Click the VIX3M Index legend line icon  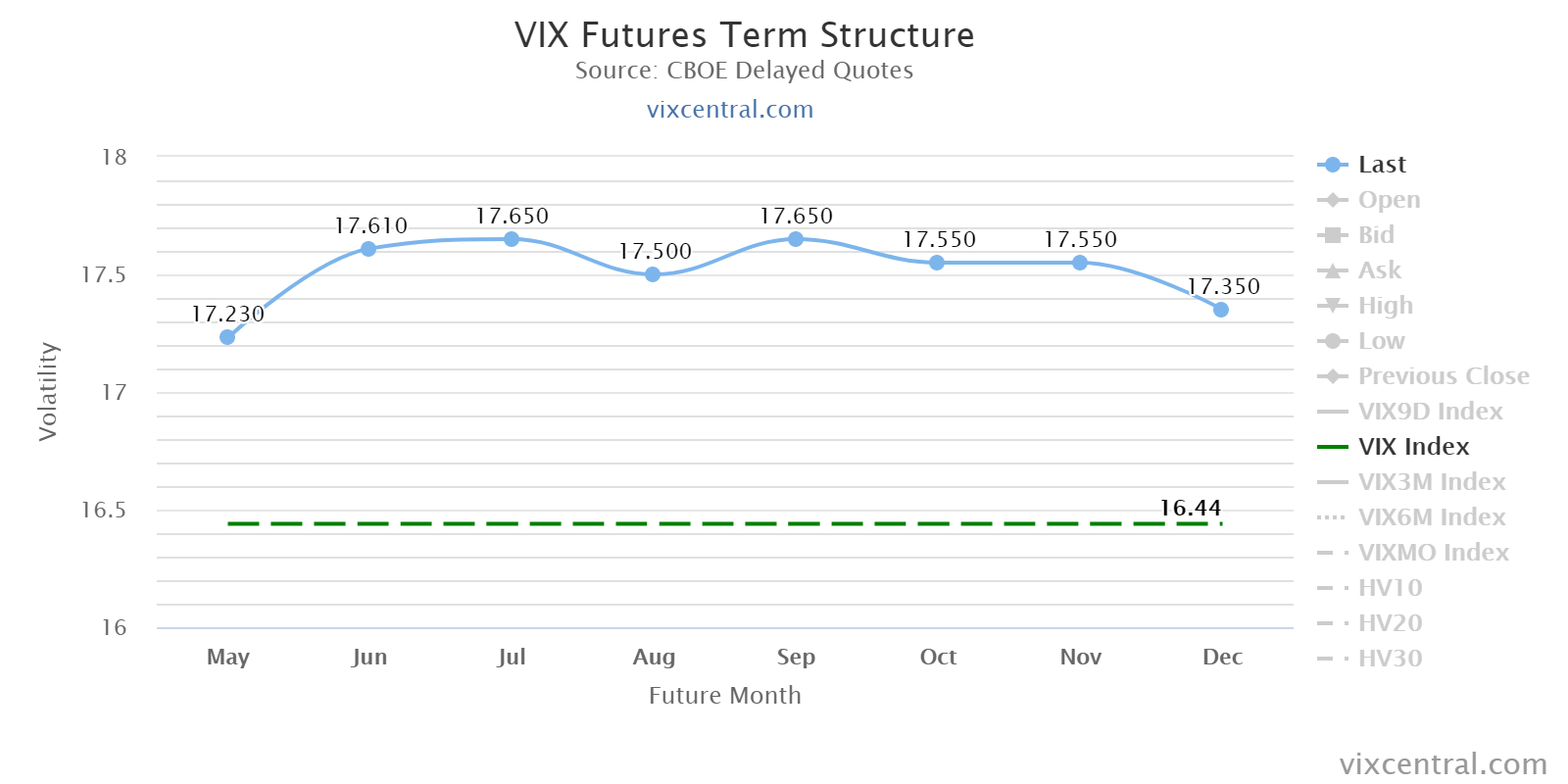point(1332,482)
